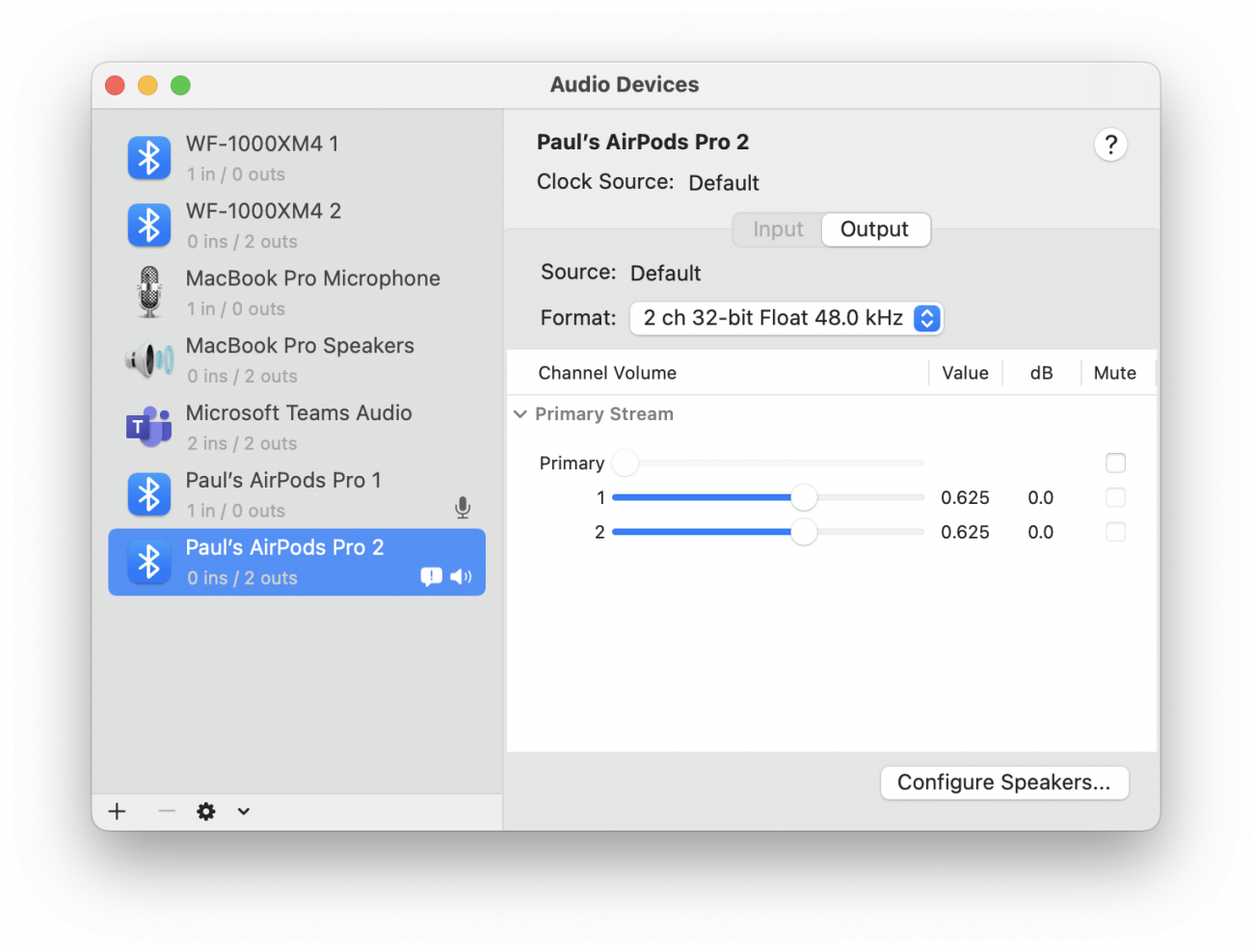
Task: Select MacBook Pro Microphone in list
Action: coord(297,293)
